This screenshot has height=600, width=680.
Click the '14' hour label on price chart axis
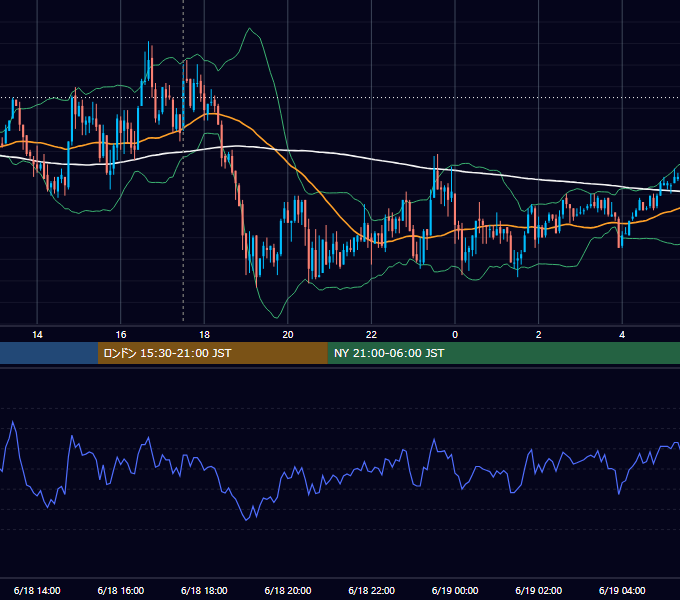point(37,335)
